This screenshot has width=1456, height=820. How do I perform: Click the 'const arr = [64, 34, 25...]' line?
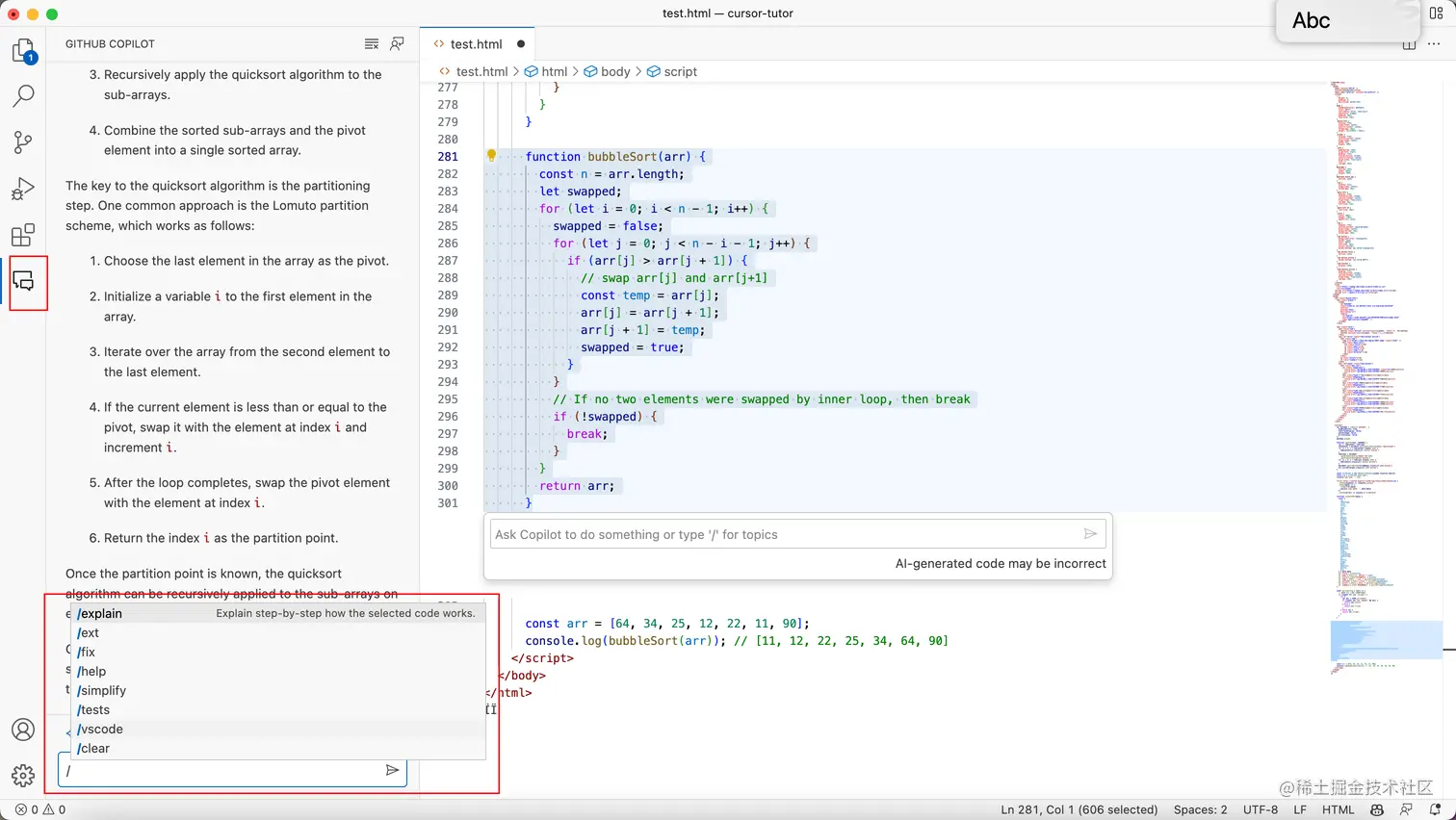point(667,624)
